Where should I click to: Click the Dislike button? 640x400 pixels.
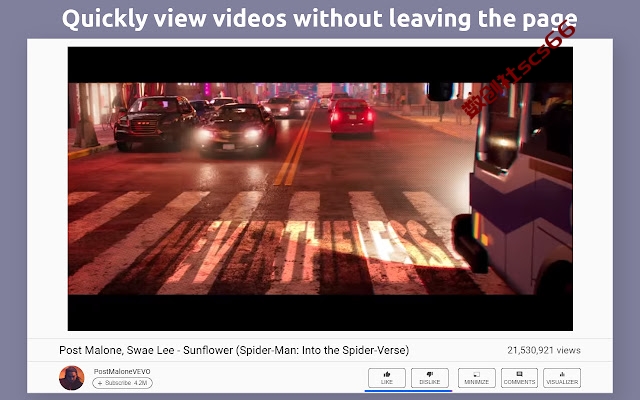[x=429, y=378]
